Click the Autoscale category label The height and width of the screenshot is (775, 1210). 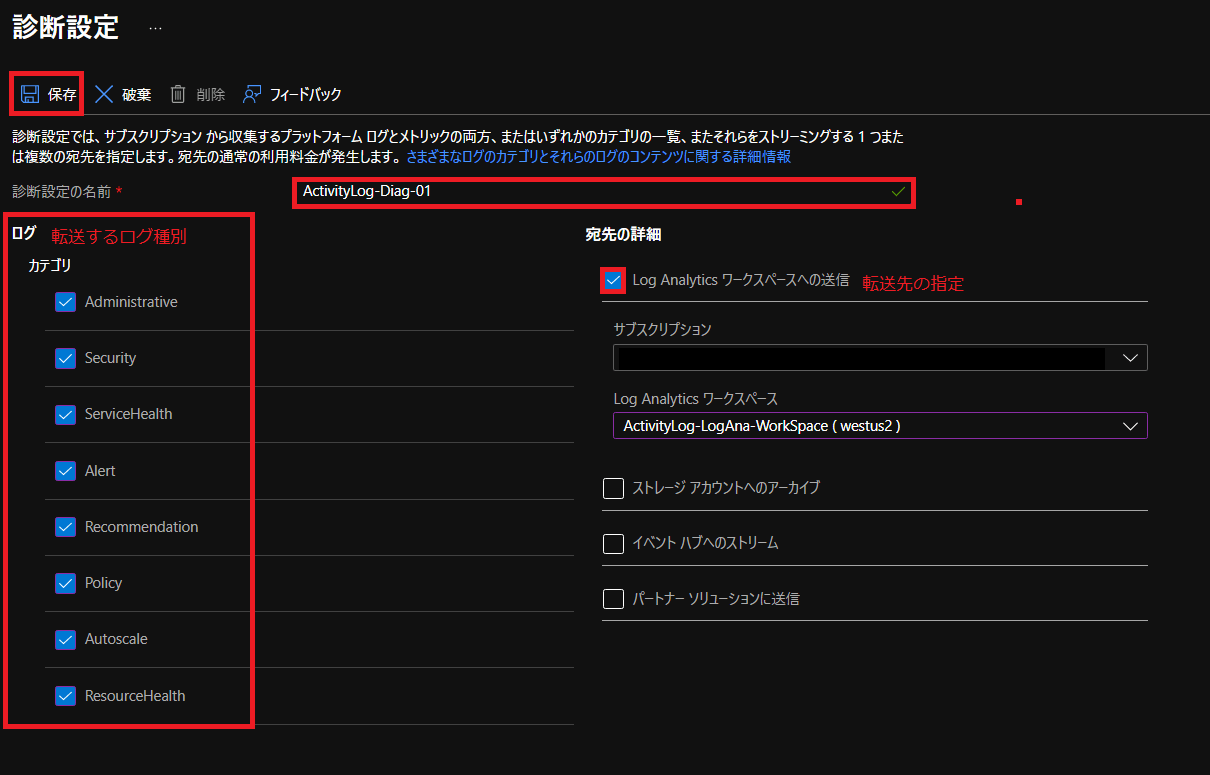116,639
